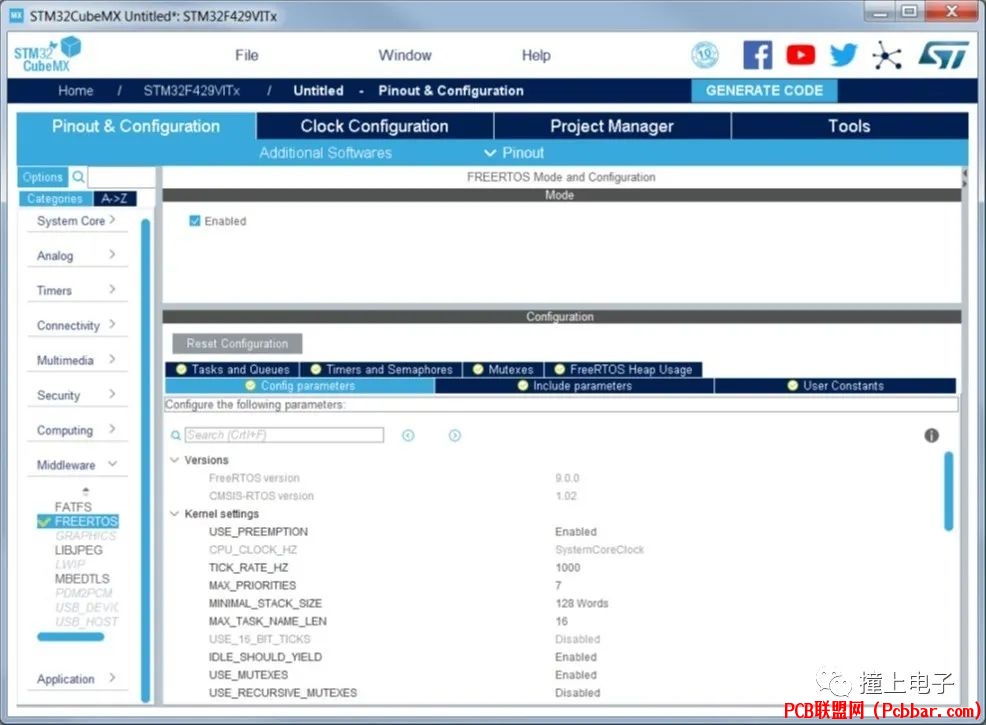Switch to Project Manager tab
This screenshot has height=725, width=986.
(x=612, y=126)
